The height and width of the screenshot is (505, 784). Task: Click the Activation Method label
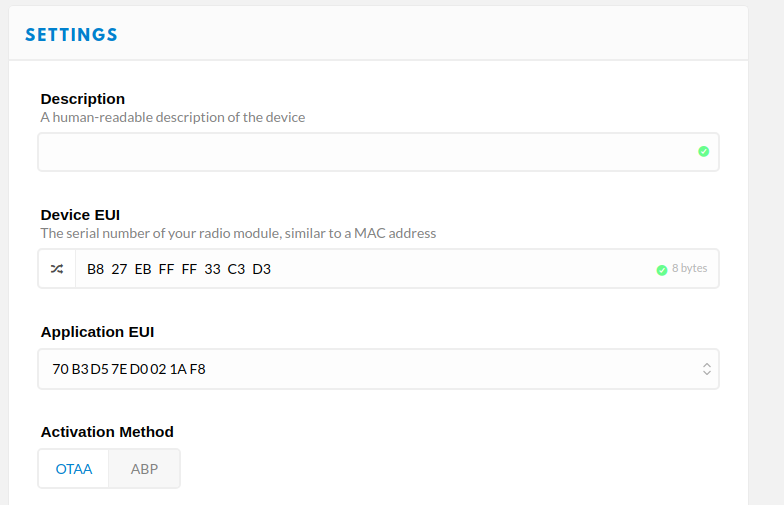point(107,432)
